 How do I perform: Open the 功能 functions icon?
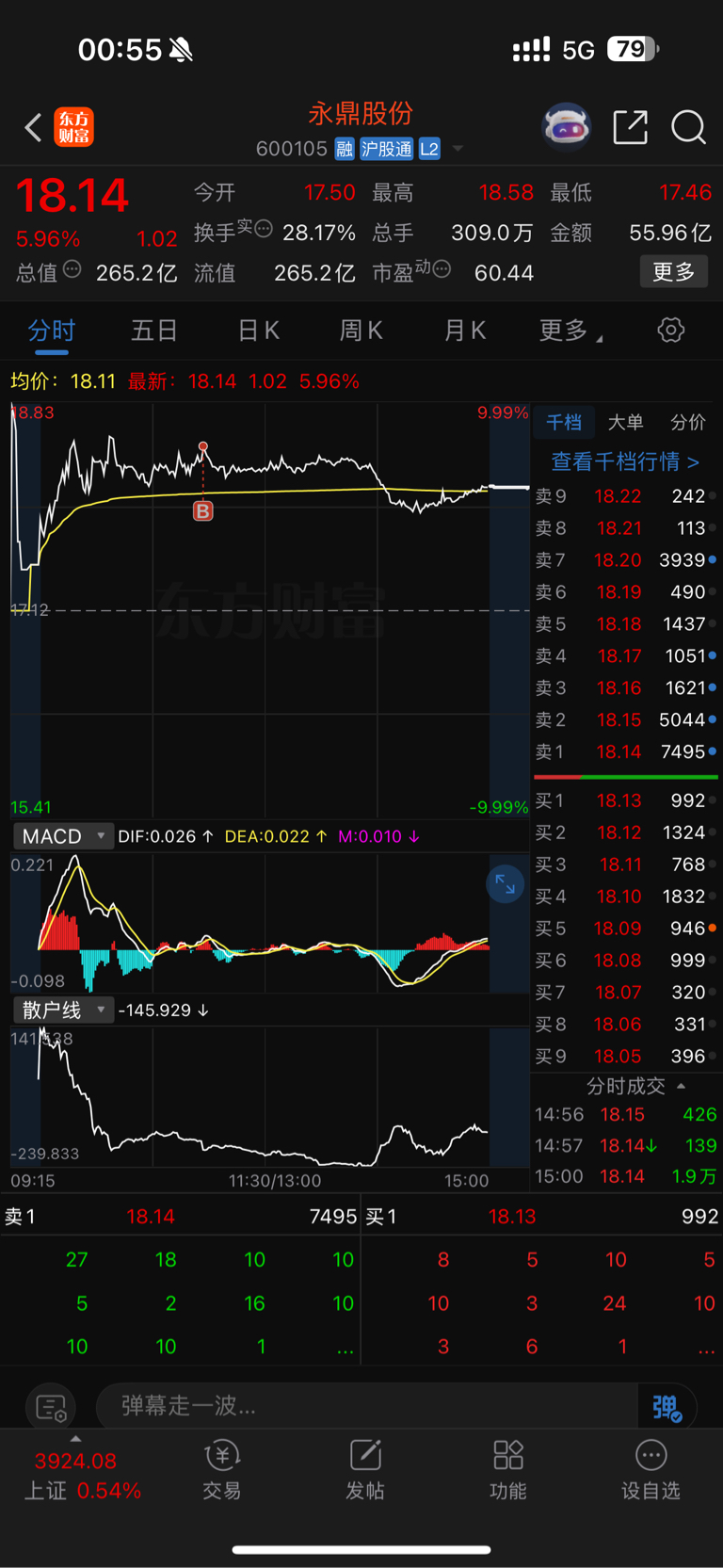508,1469
